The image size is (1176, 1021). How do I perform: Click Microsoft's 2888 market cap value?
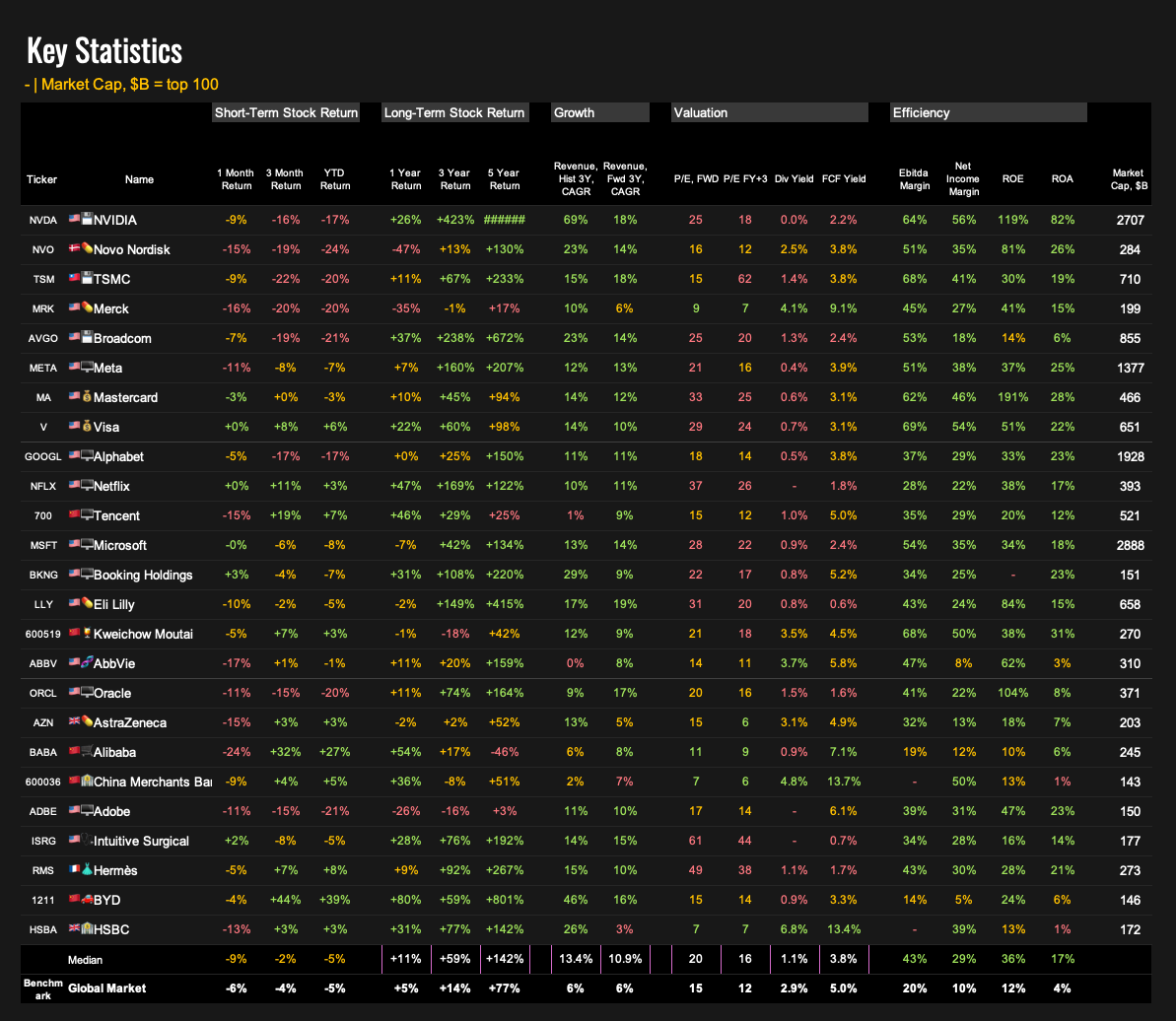(1130, 546)
